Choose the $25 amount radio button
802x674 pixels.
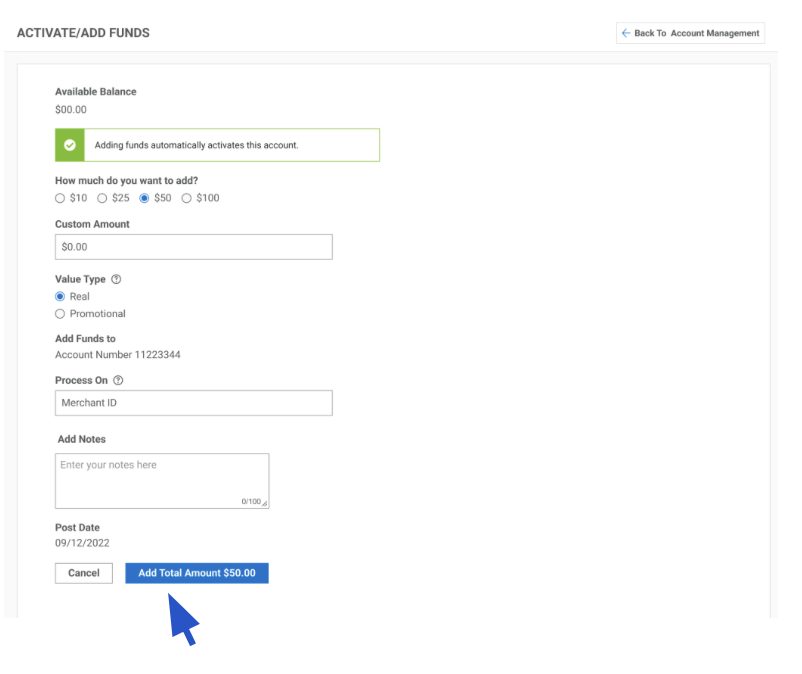pyautogui.click(x=102, y=198)
